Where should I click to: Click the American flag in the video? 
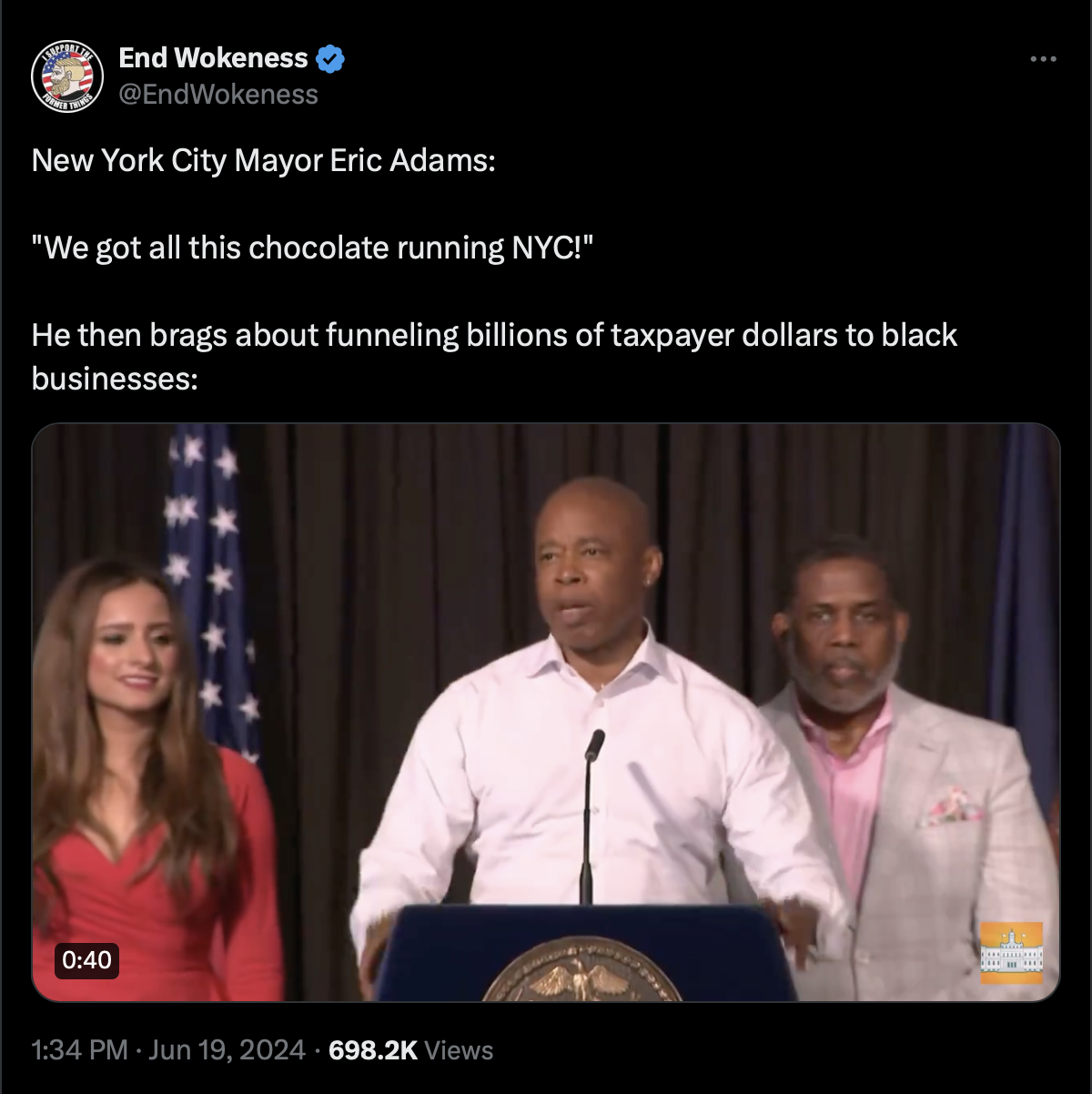point(209,582)
